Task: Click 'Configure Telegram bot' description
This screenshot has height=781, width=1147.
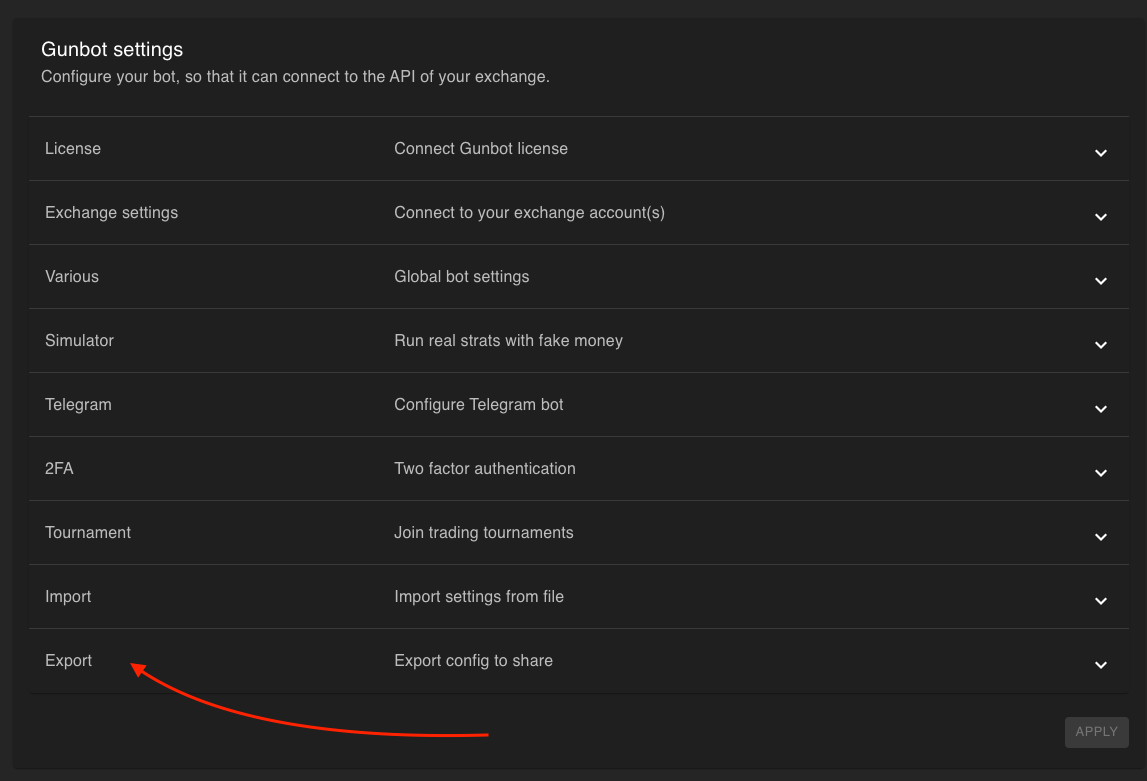Action: [x=478, y=404]
